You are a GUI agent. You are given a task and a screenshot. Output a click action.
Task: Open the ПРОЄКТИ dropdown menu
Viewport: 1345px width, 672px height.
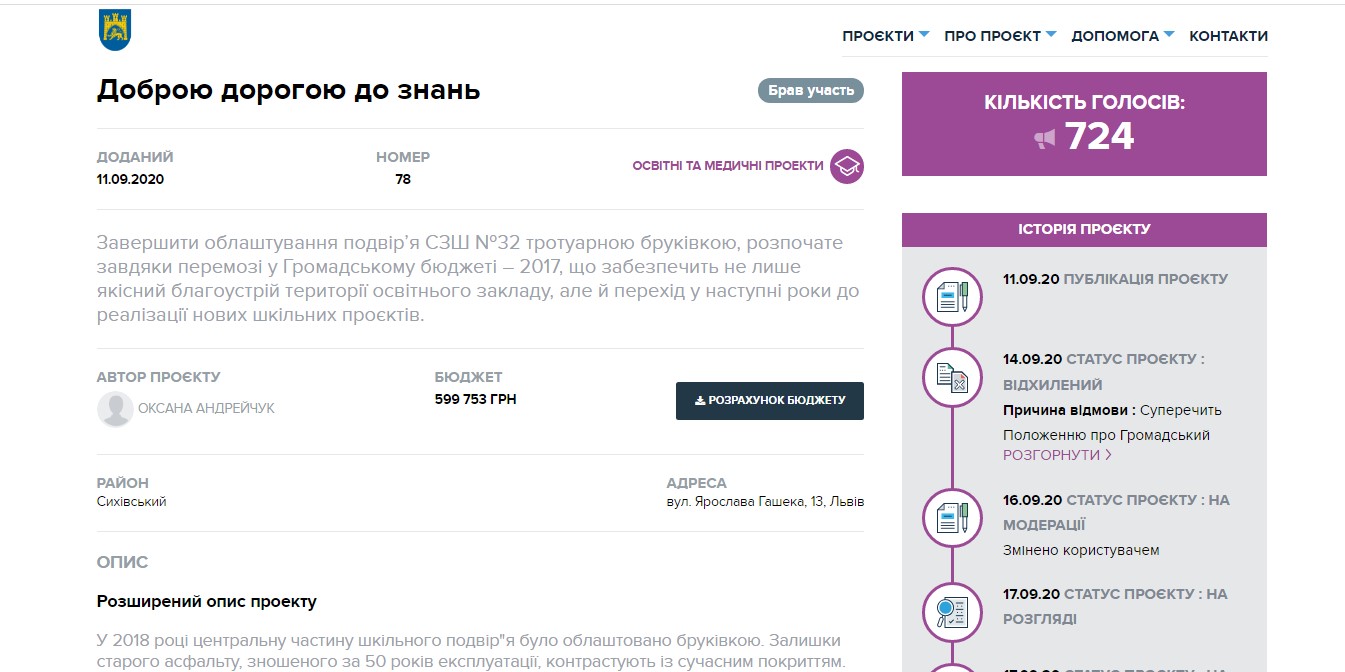coord(885,36)
